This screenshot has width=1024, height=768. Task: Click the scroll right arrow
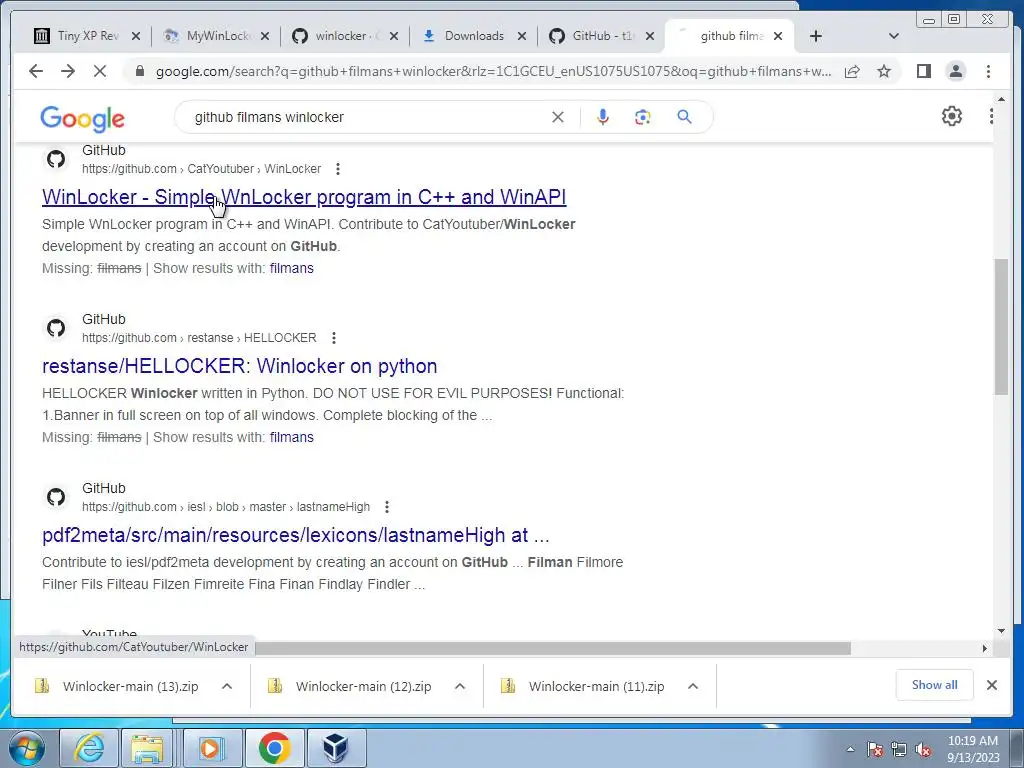tap(984, 648)
